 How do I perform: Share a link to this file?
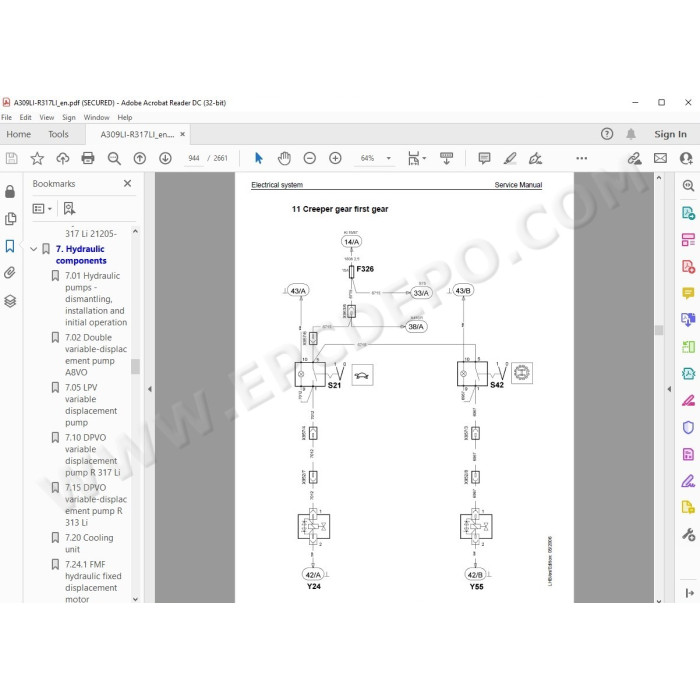click(x=634, y=158)
